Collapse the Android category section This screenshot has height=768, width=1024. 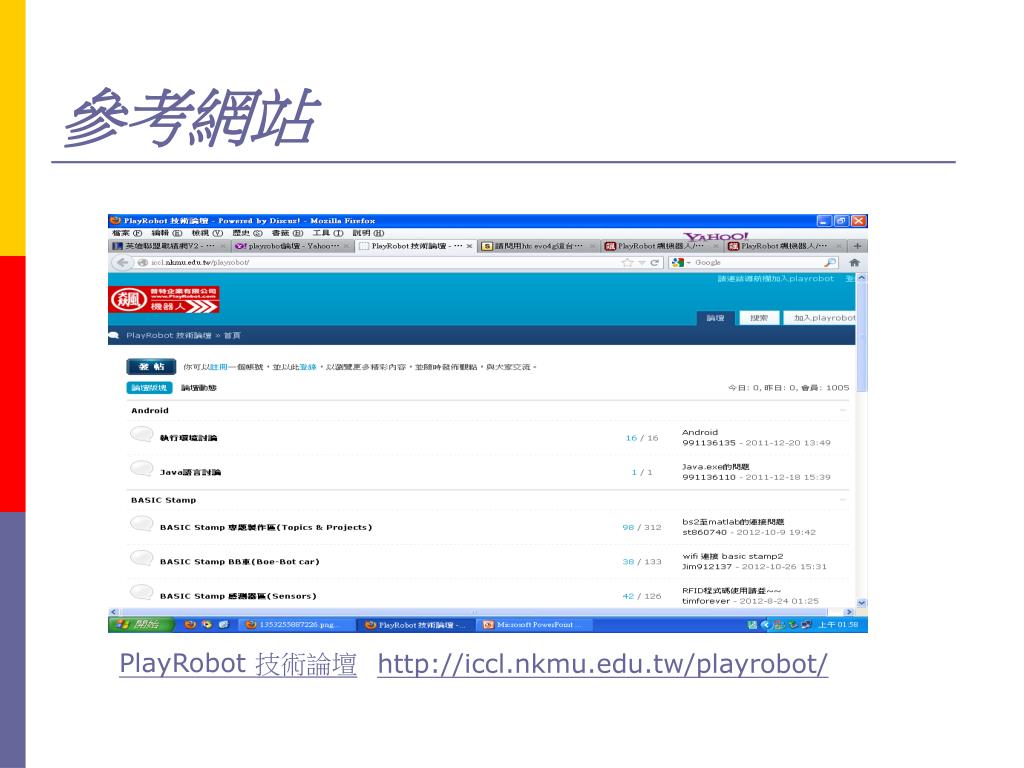click(842, 411)
